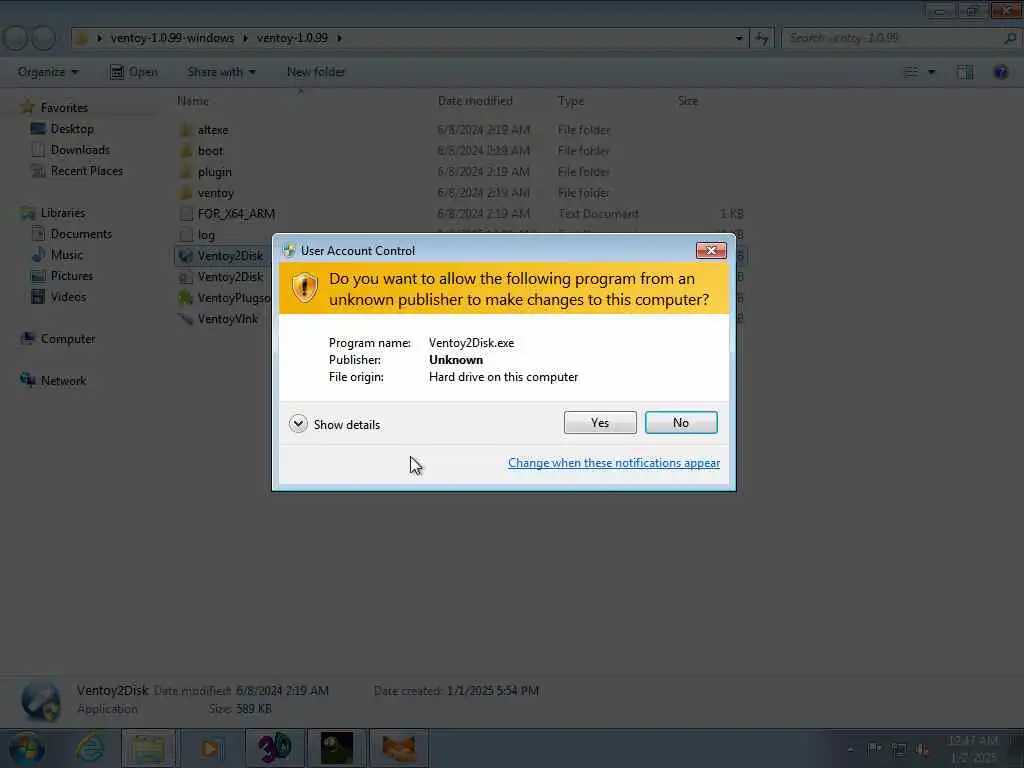Open Explorer help icon

pos(1000,72)
